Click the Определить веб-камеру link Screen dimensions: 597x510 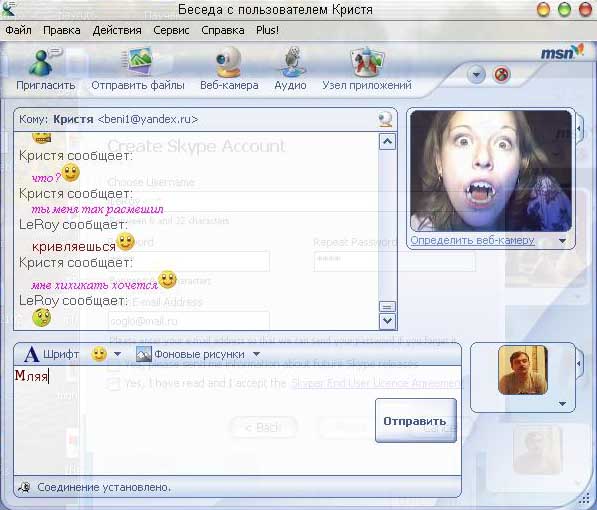point(472,240)
